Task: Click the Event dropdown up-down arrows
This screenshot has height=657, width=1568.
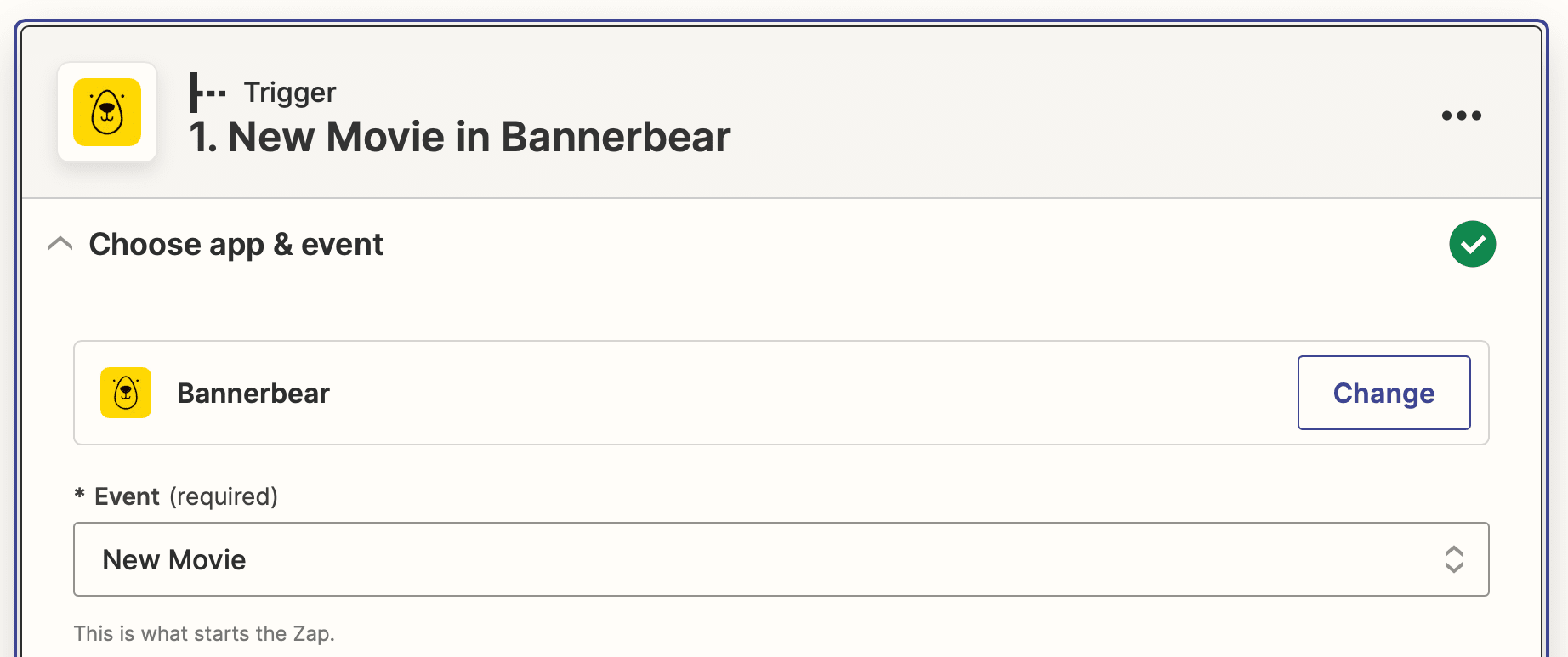Action: pos(1453,559)
